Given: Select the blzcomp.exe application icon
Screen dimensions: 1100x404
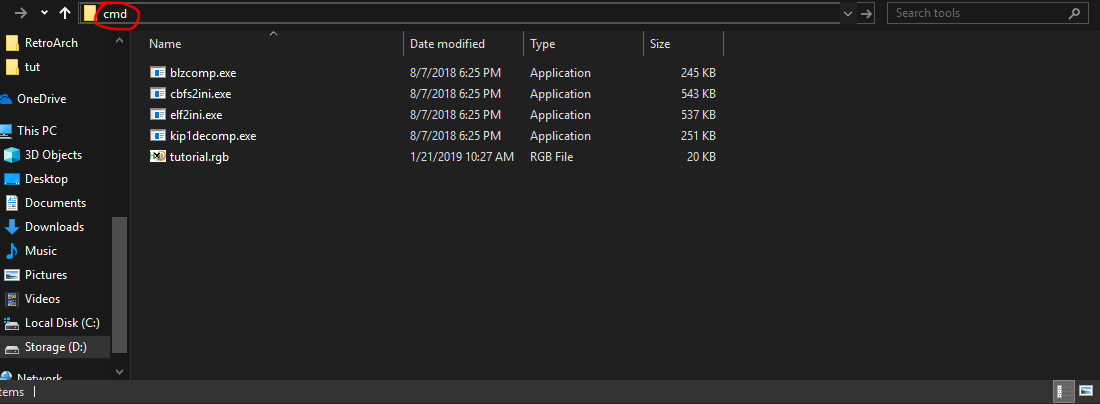Looking at the screenshot, I should click(157, 72).
